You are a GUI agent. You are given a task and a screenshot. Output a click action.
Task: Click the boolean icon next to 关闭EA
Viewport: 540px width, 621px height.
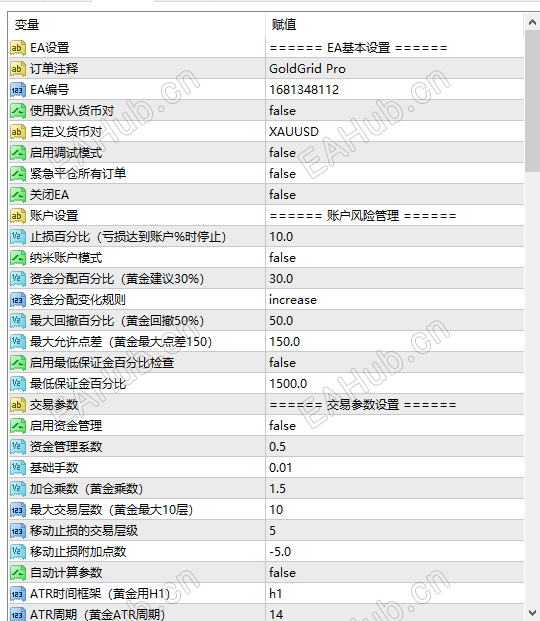tap(17, 195)
